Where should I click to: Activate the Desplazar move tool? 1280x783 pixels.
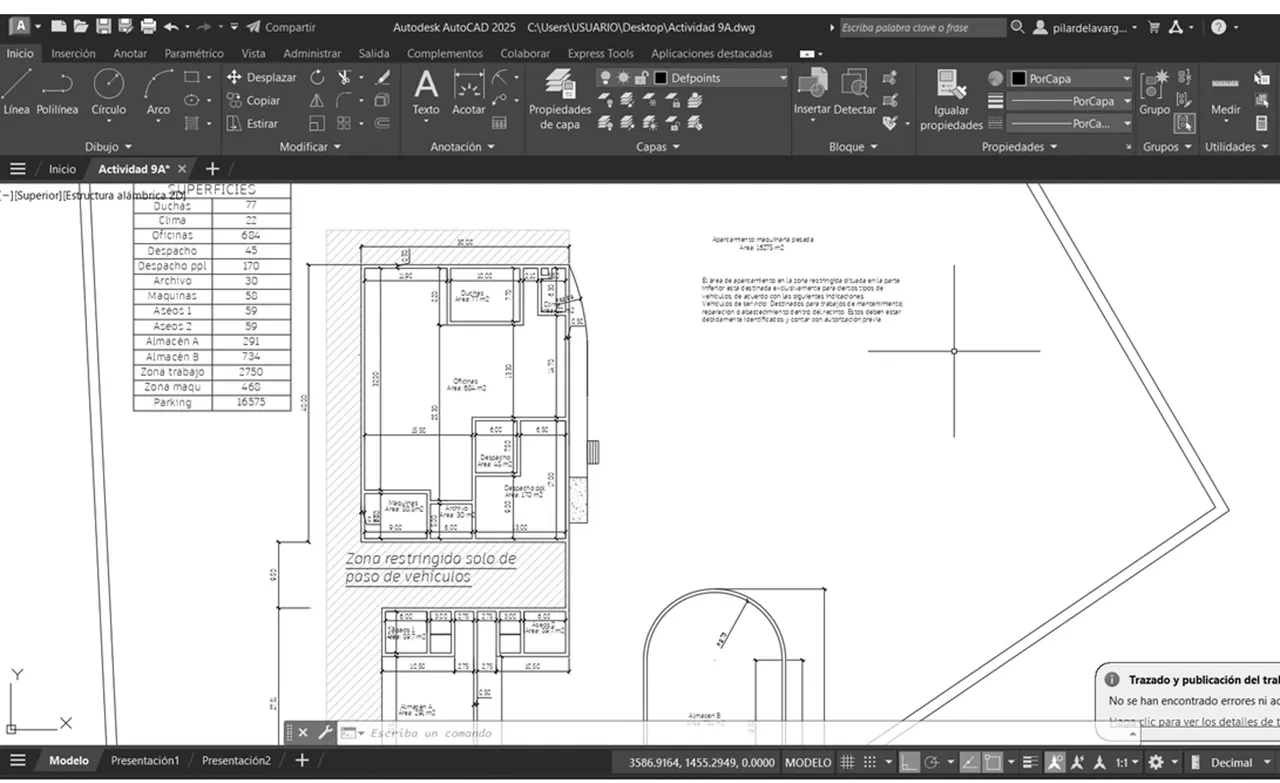(x=261, y=77)
